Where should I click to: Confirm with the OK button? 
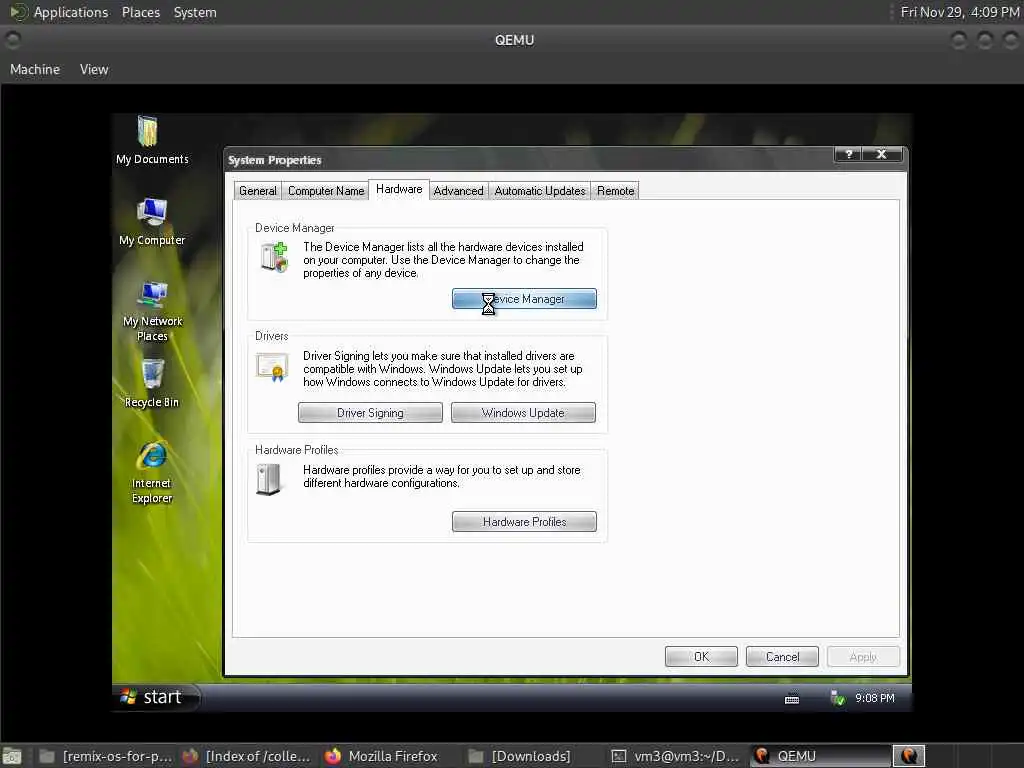(x=701, y=657)
